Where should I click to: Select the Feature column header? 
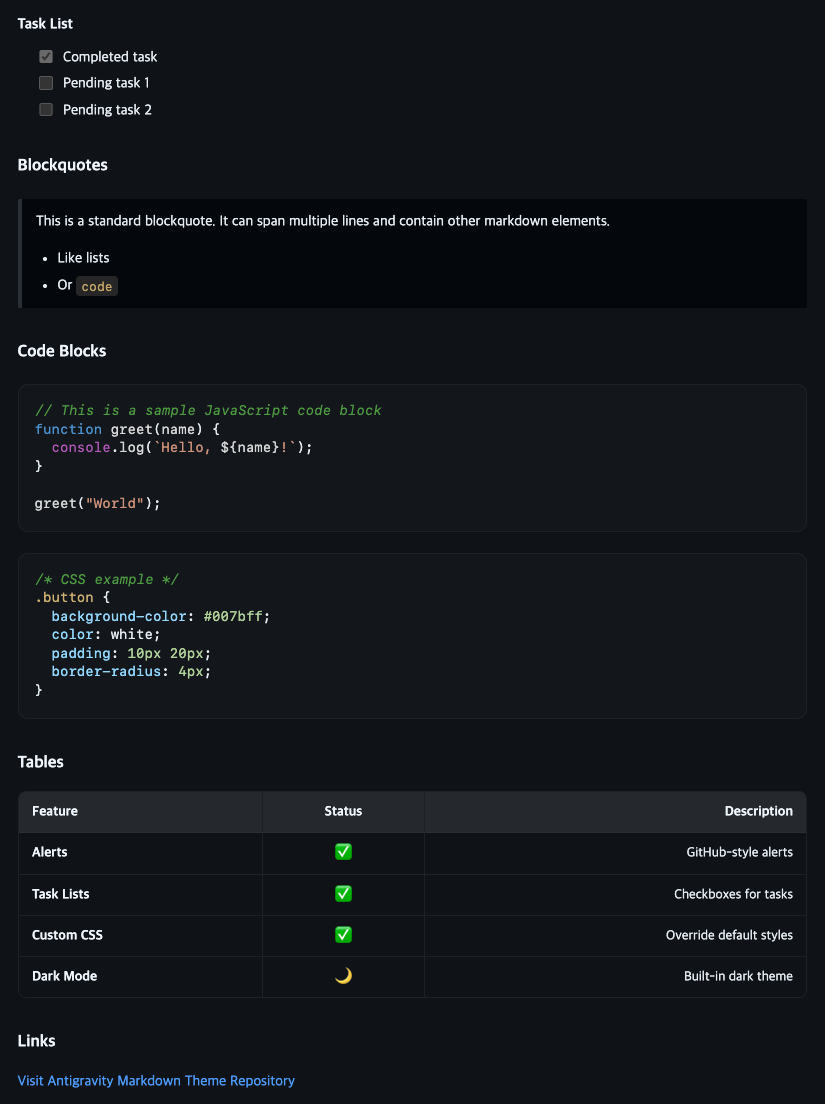click(x=55, y=811)
